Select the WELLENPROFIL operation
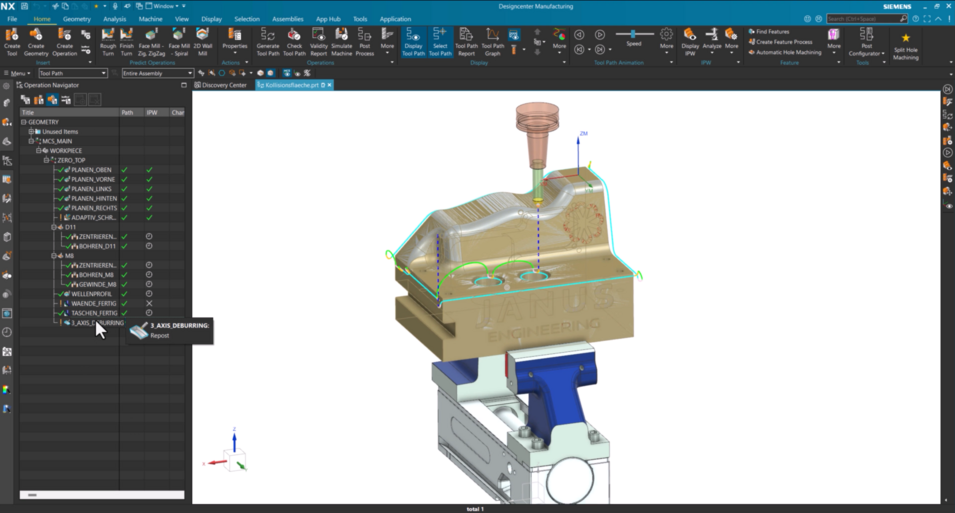The image size is (955, 513). [91, 294]
